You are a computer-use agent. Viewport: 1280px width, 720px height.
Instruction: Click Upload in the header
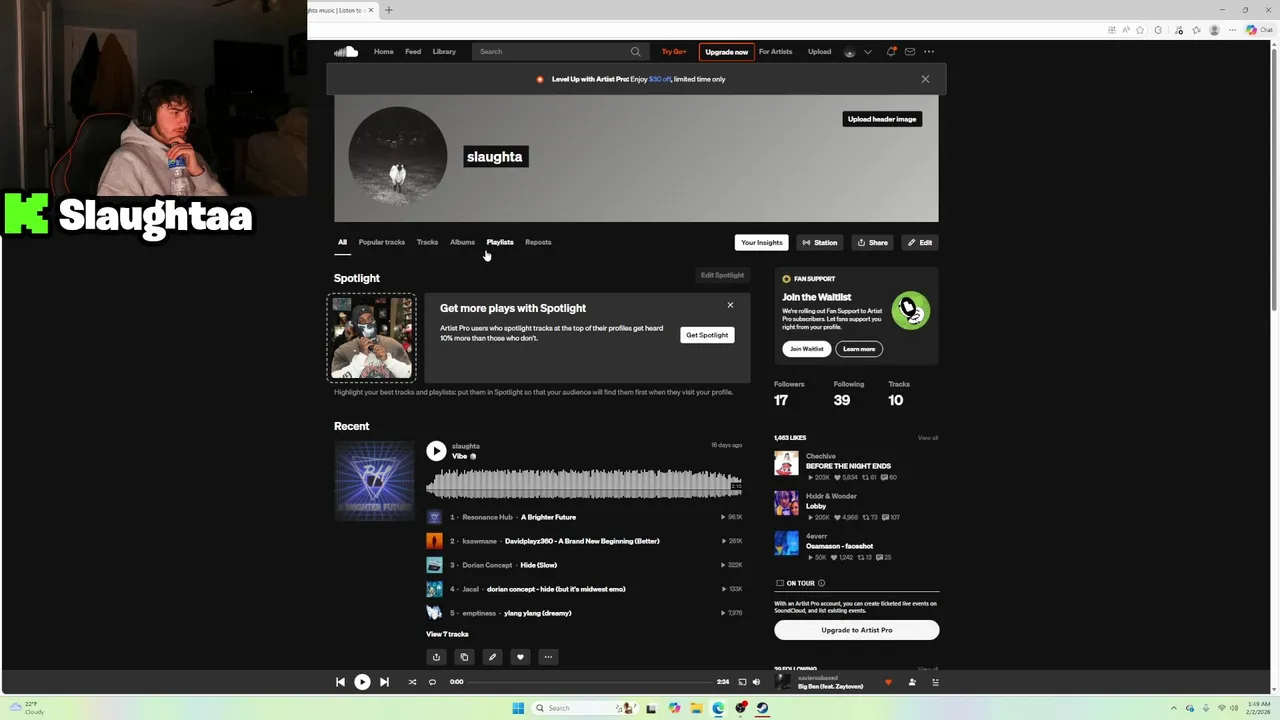click(x=819, y=52)
